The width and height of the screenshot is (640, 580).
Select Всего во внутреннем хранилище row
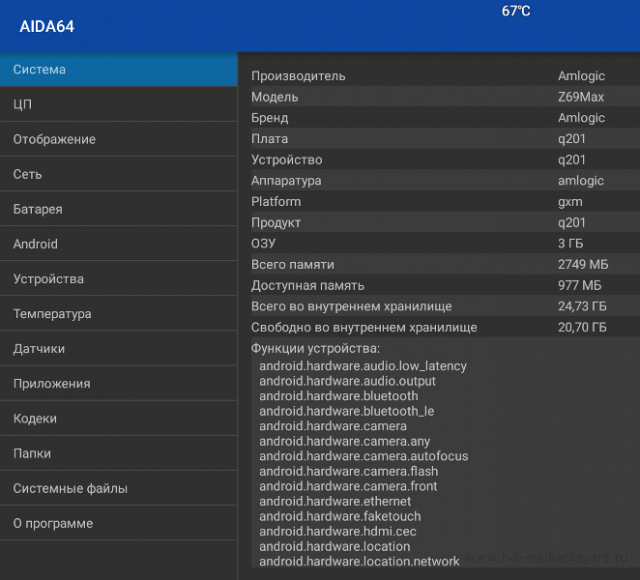445,306
